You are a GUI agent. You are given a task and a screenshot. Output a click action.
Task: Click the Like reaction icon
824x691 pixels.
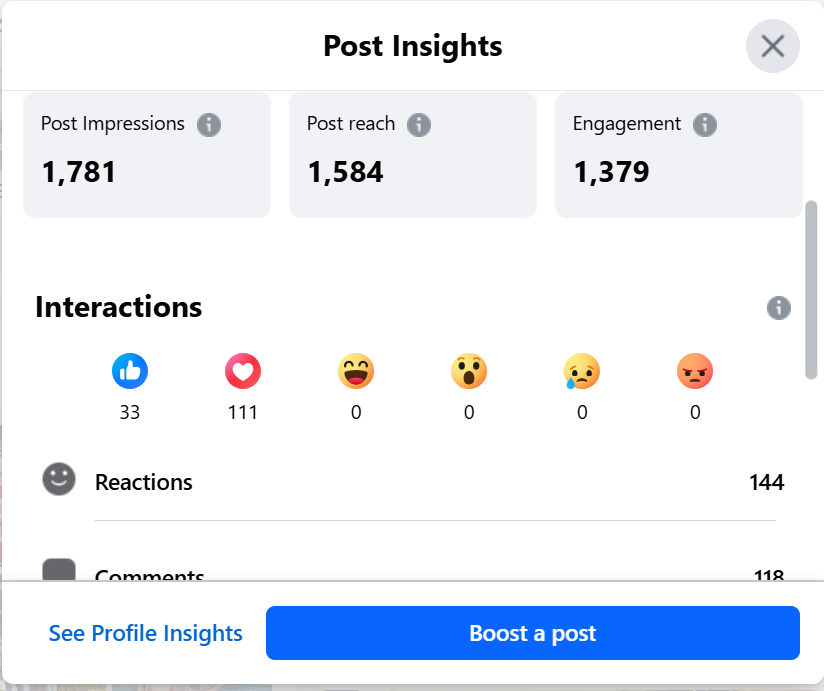coord(130,372)
